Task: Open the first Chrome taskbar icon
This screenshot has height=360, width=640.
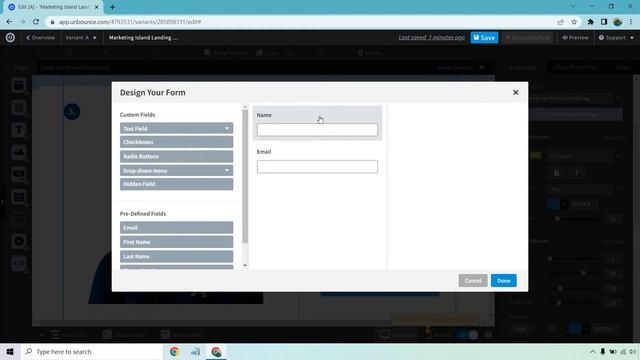Action: tap(174, 351)
